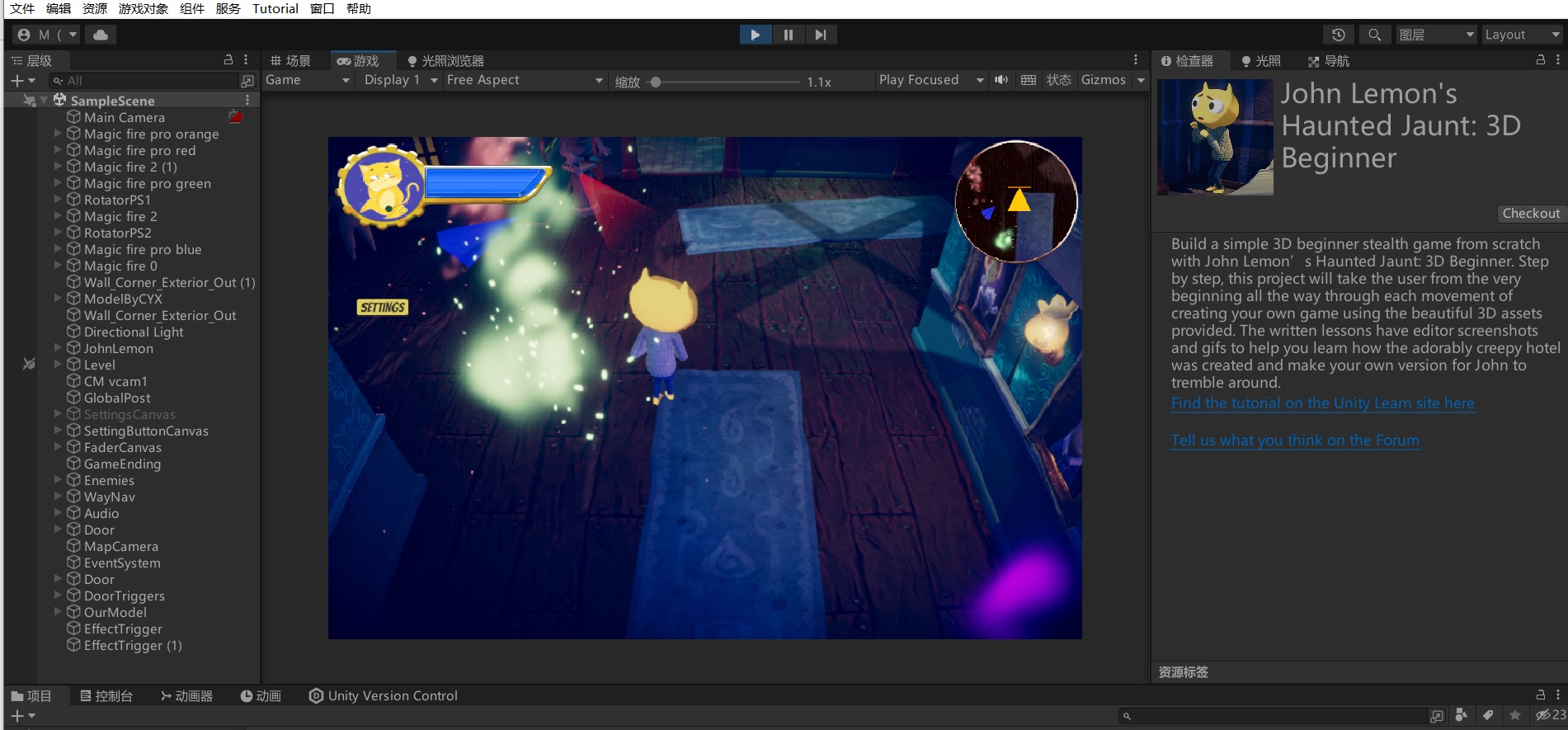
Task: Open Unity Cloud services via cloud icon
Action: tap(100, 35)
